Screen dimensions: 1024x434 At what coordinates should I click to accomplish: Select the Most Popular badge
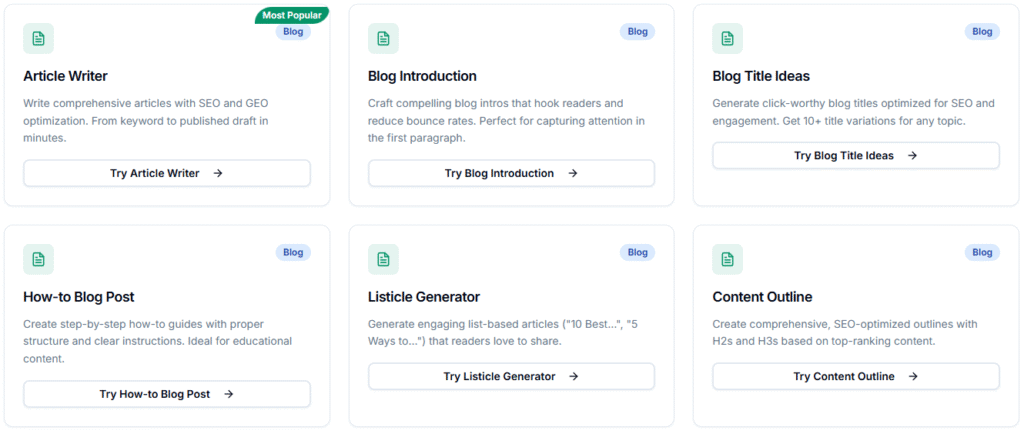(x=293, y=15)
